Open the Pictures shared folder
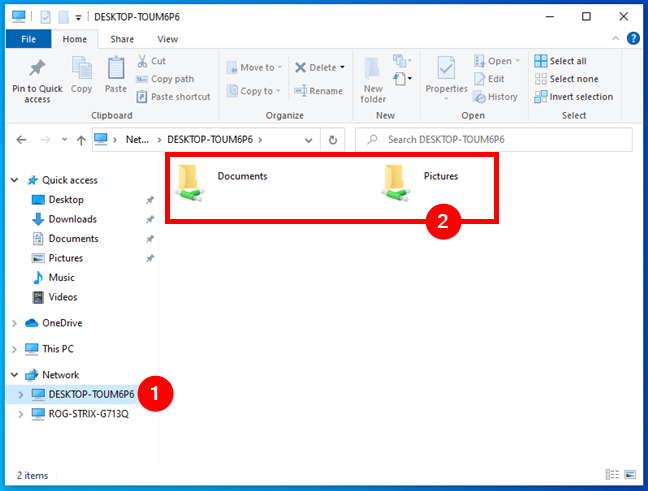This screenshot has height=491, width=648. (420, 183)
